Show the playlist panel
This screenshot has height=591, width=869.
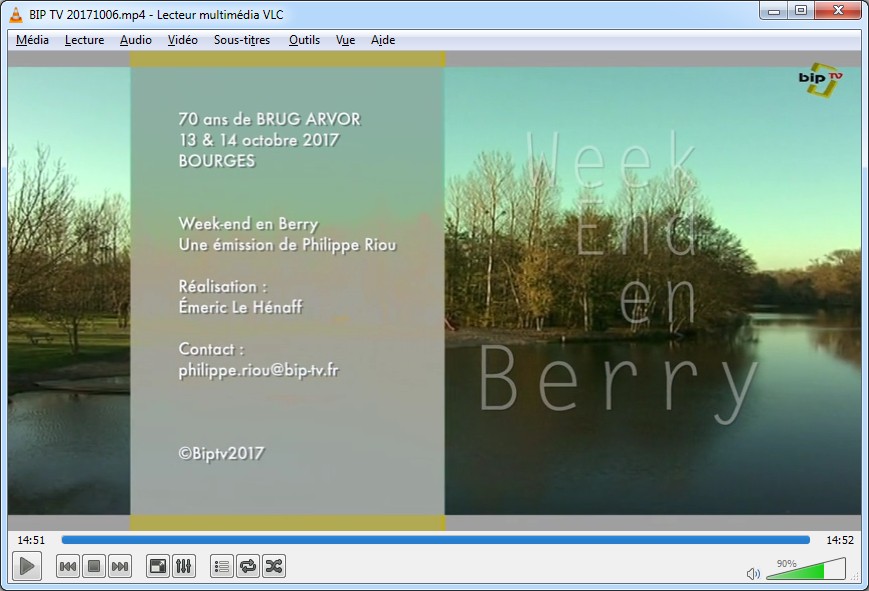pyautogui.click(x=222, y=566)
